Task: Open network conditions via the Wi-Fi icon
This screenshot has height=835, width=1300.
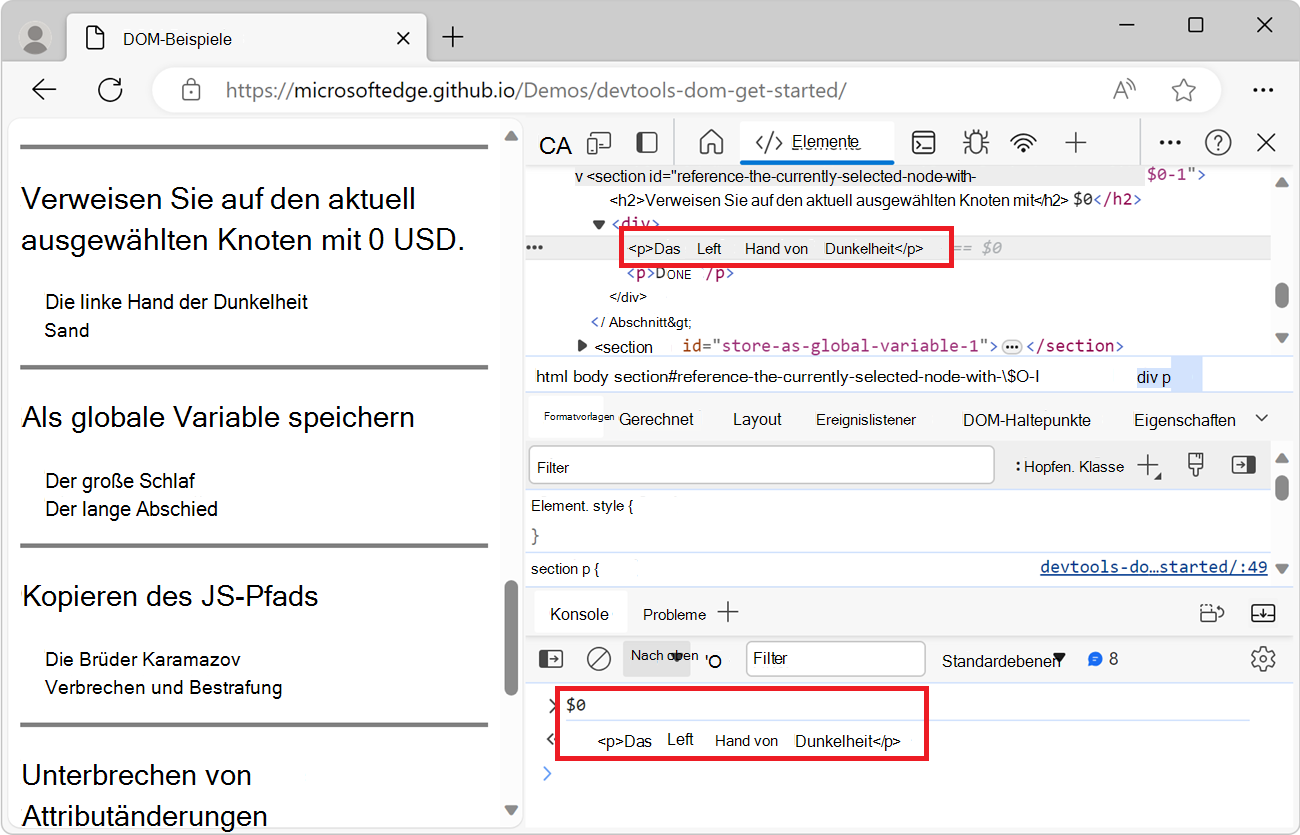Action: click(1024, 143)
